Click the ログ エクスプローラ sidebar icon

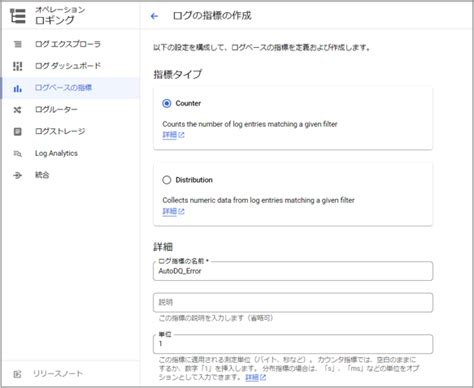click(x=18, y=44)
